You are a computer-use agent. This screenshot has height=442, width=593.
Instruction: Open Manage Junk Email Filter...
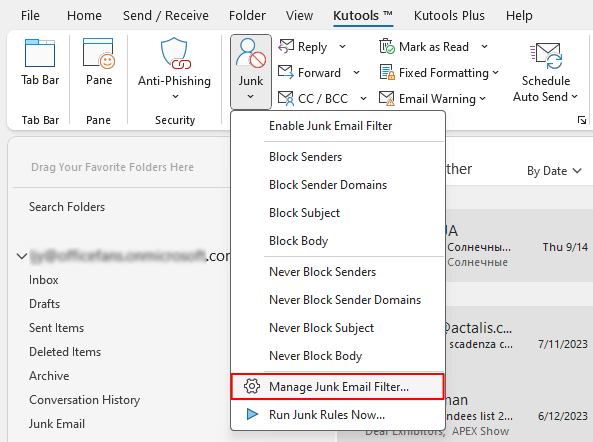pyautogui.click(x=338, y=386)
